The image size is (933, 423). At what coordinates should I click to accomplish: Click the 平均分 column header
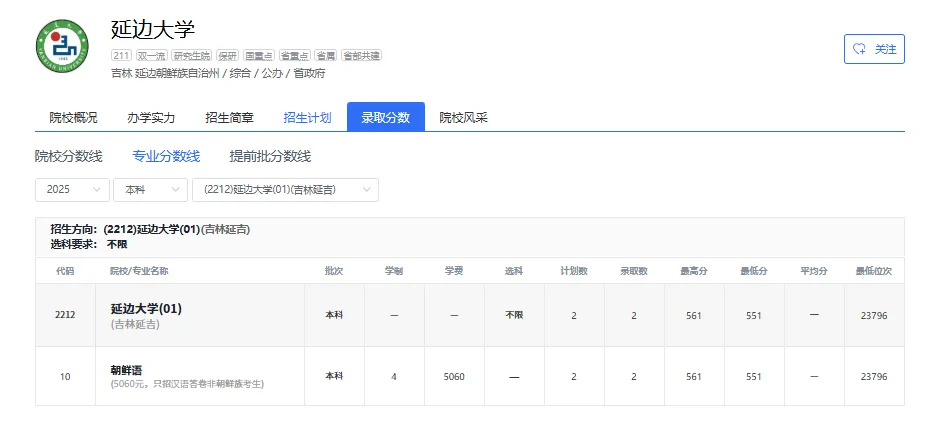[x=814, y=271]
